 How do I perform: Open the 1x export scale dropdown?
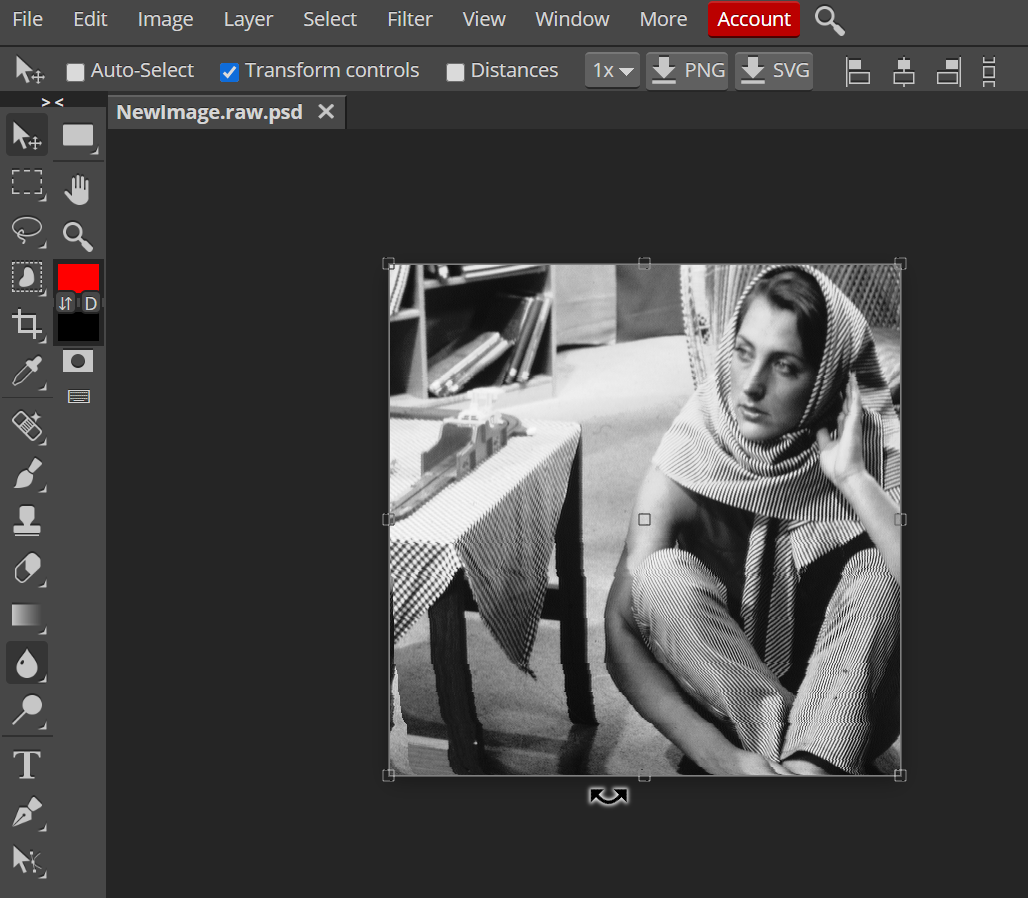(612, 71)
